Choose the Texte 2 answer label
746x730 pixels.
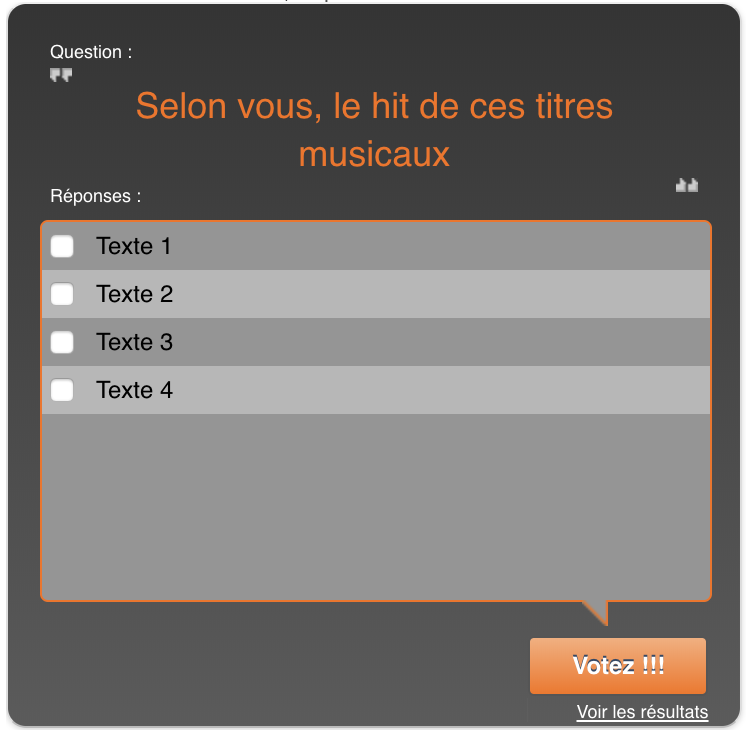(x=135, y=294)
